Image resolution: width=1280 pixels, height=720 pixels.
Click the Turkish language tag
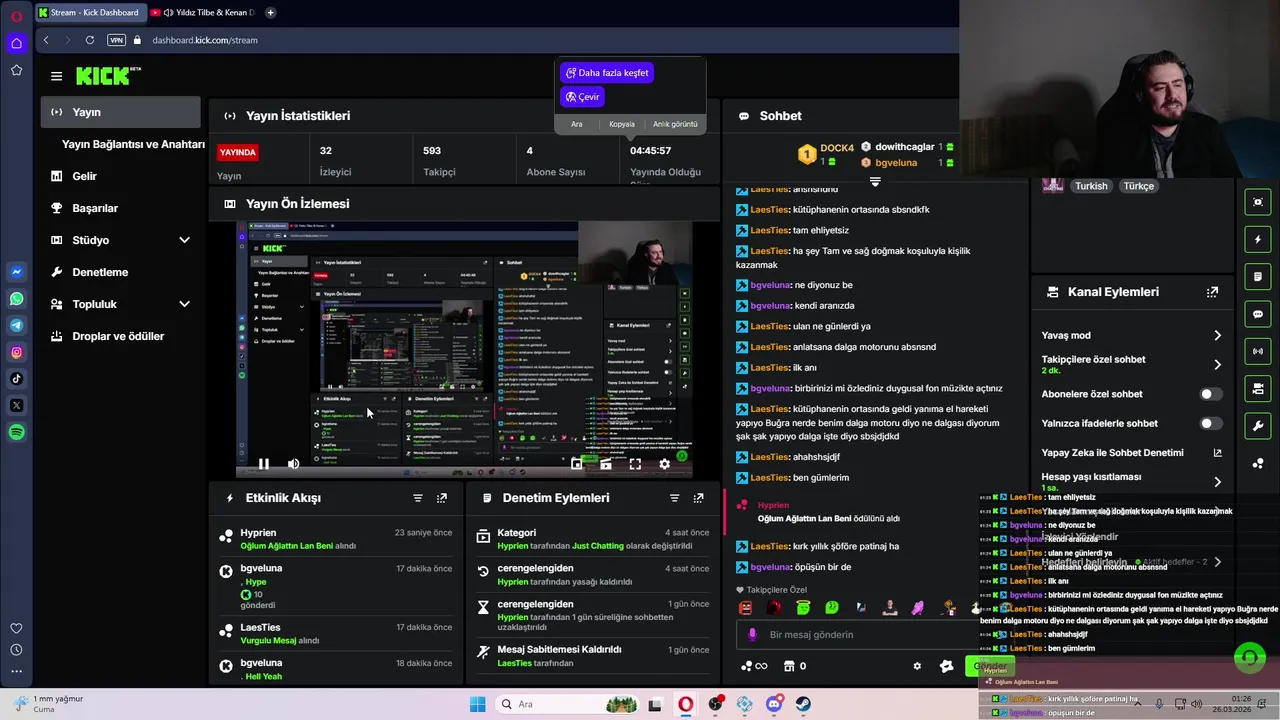click(x=1091, y=186)
